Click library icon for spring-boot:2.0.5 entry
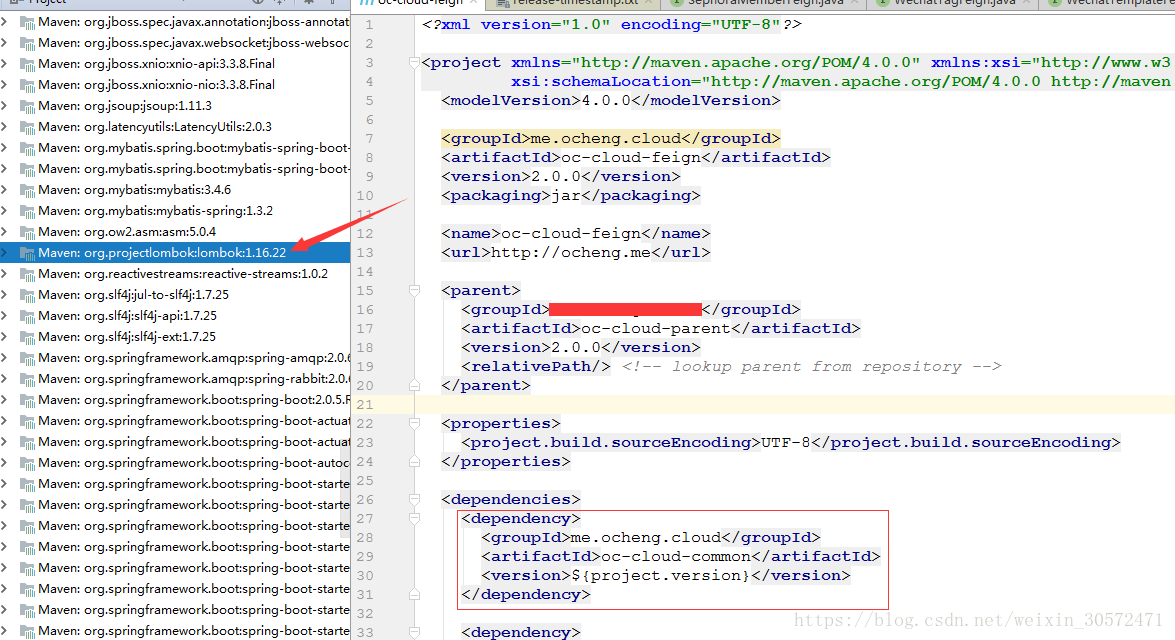The height and width of the screenshot is (640, 1175). pyautogui.click(x=28, y=400)
